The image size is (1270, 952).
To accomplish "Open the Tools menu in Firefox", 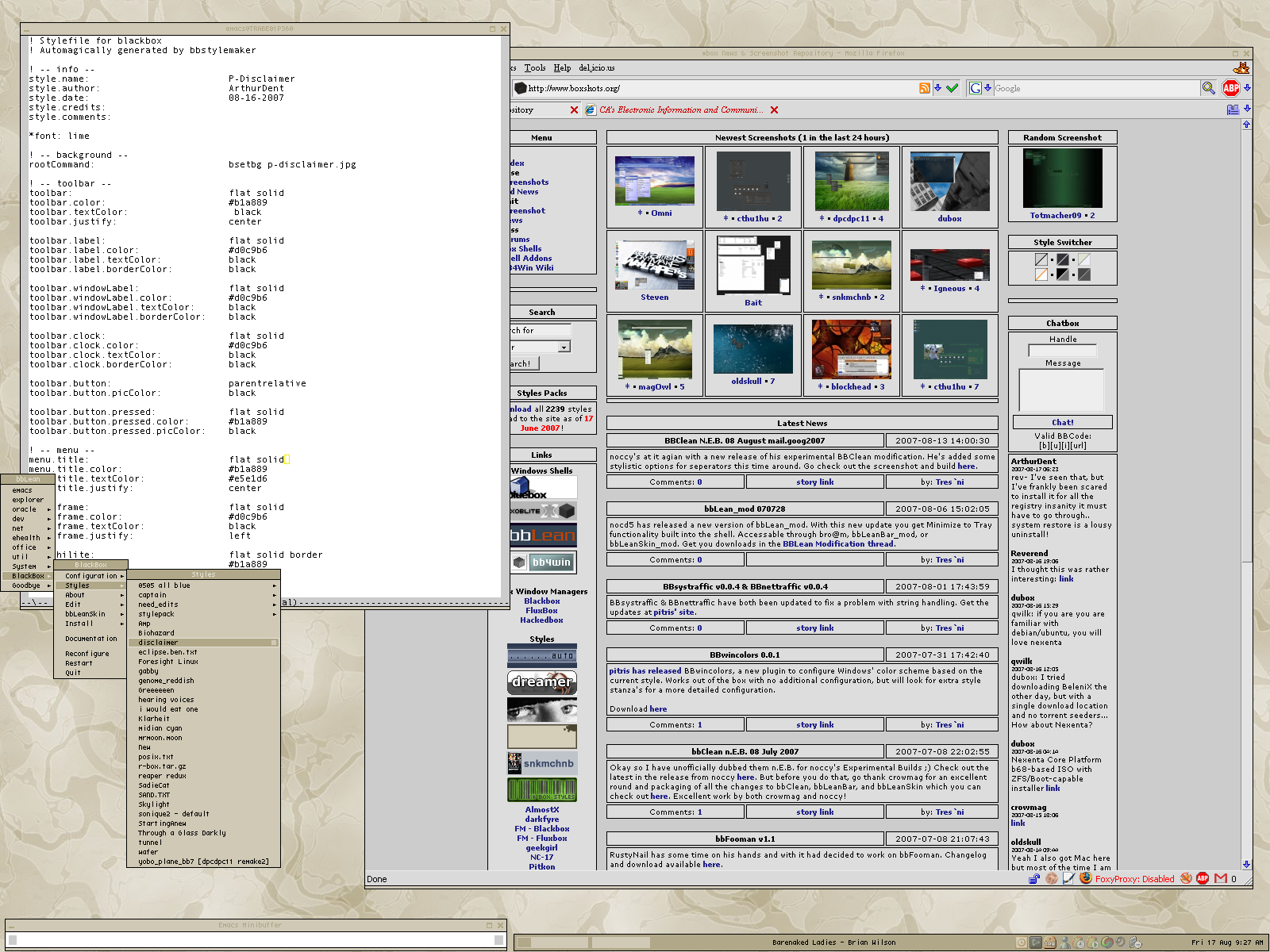I will pyautogui.click(x=535, y=68).
